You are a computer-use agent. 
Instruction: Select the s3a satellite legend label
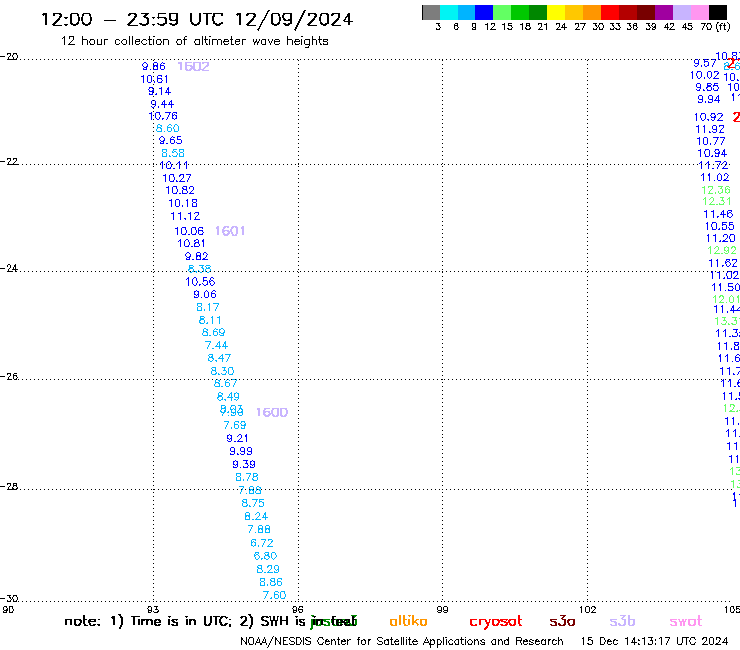pyautogui.click(x=562, y=621)
